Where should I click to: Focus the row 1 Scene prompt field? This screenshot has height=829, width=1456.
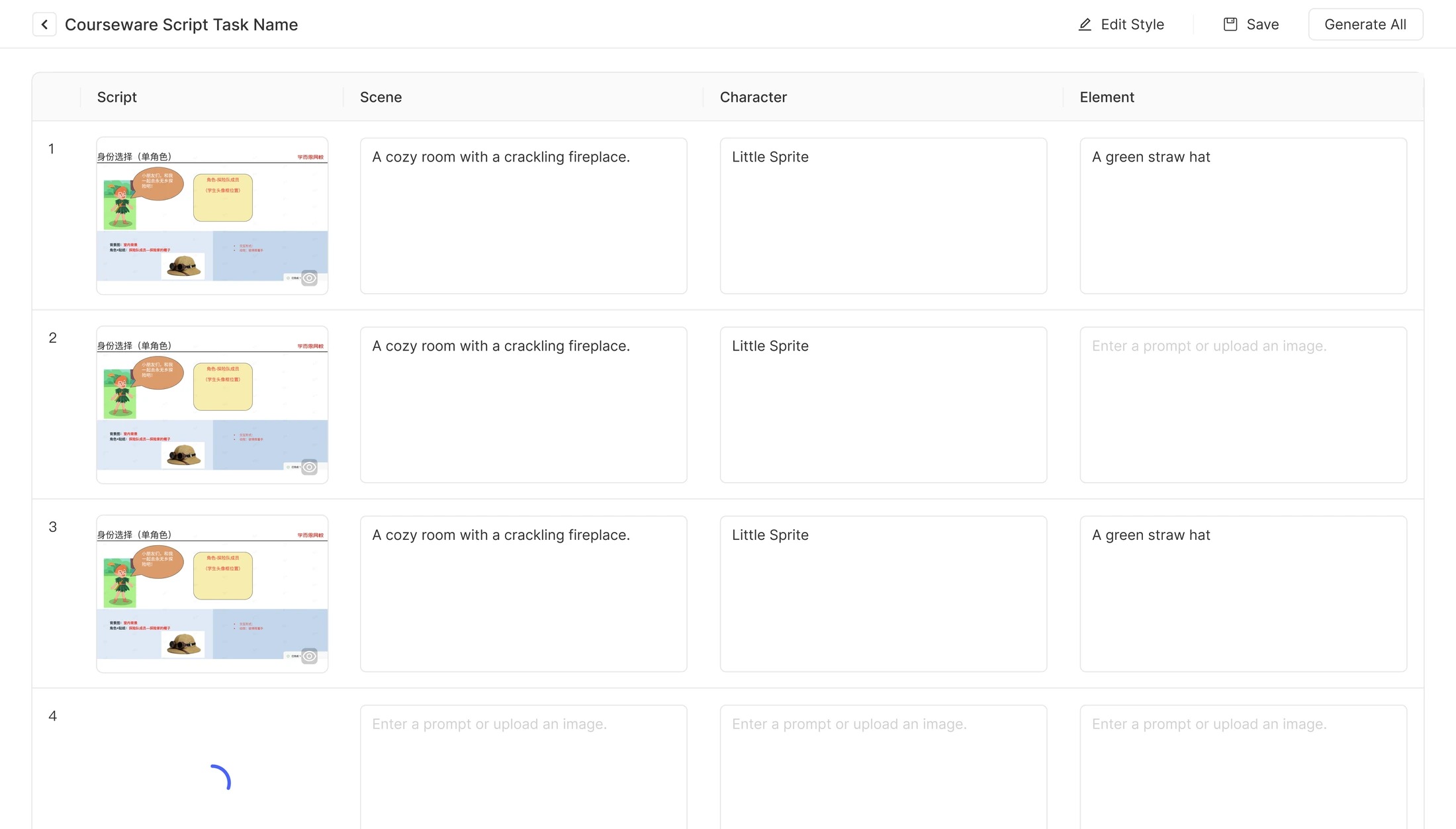click(523, 216)
